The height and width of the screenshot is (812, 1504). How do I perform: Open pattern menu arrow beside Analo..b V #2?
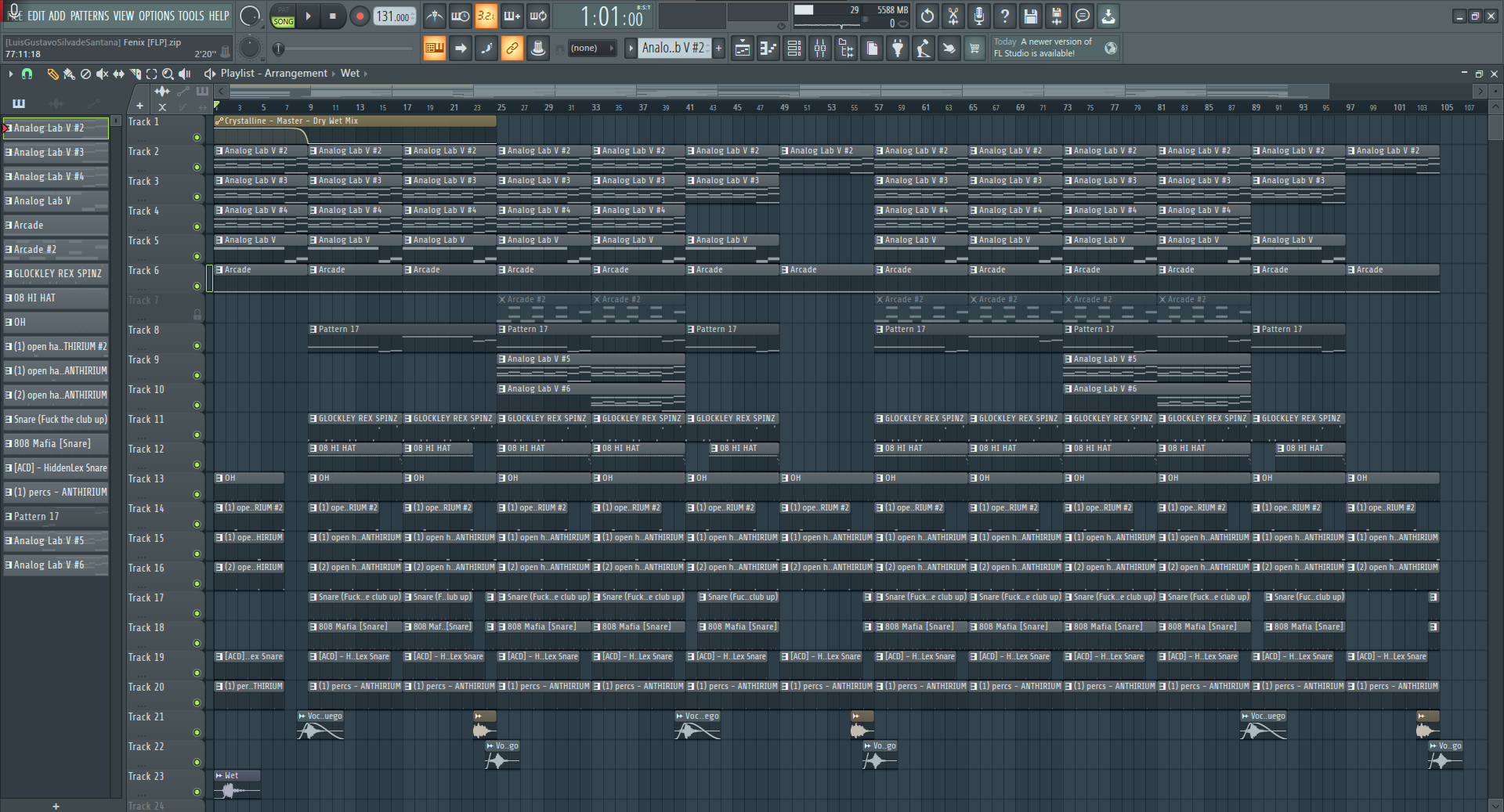click(631, 49)
